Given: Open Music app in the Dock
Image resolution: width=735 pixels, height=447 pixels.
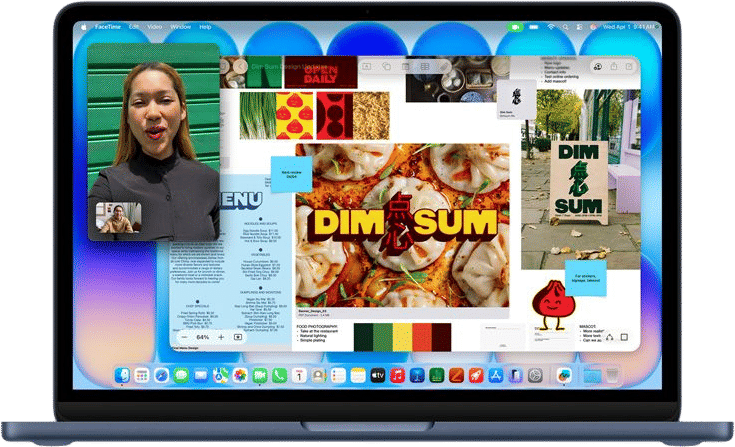Looking at the screenshot, I should click(x=398, y=375).
